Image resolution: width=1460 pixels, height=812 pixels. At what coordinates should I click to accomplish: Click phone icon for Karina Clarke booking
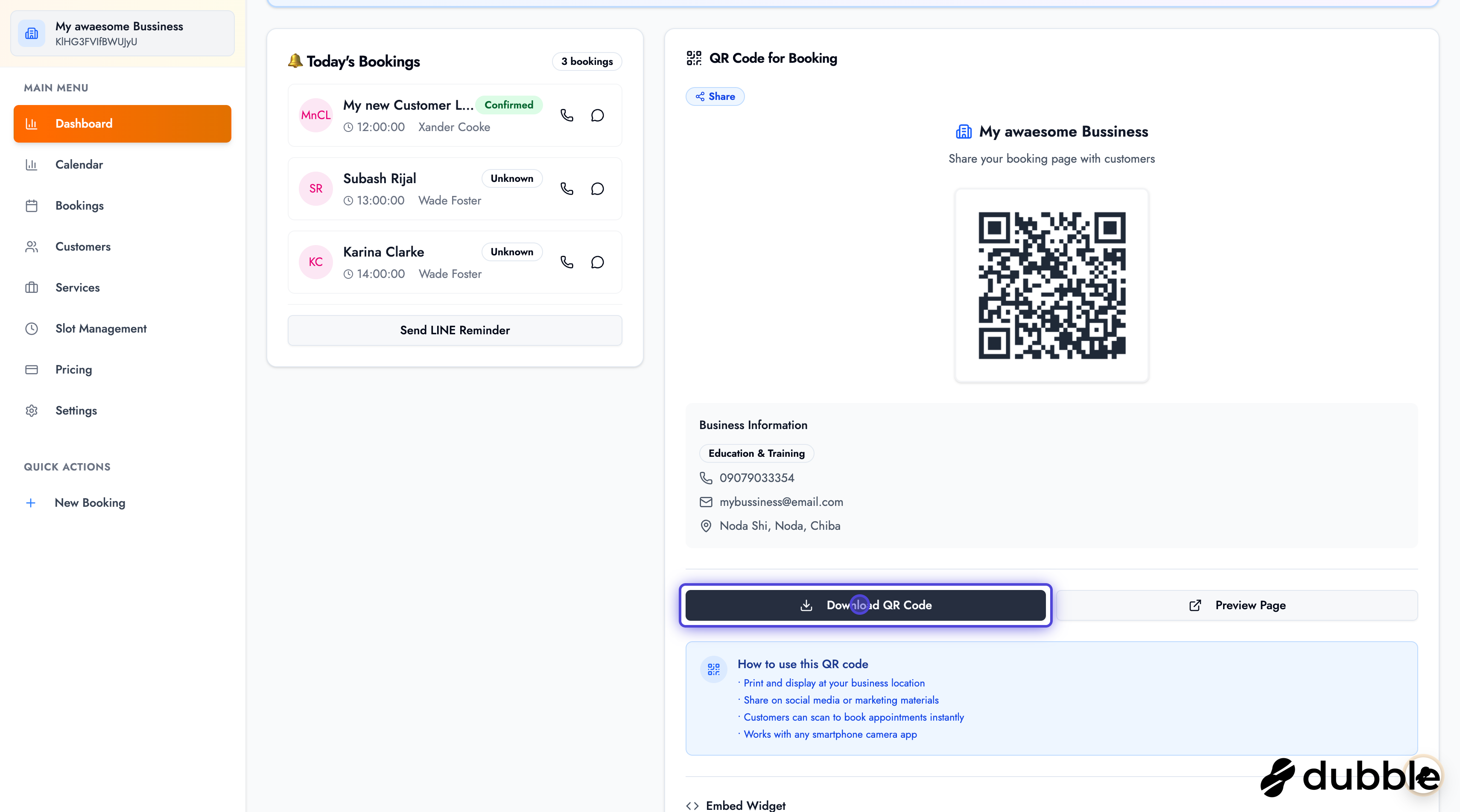click(567, 263)
